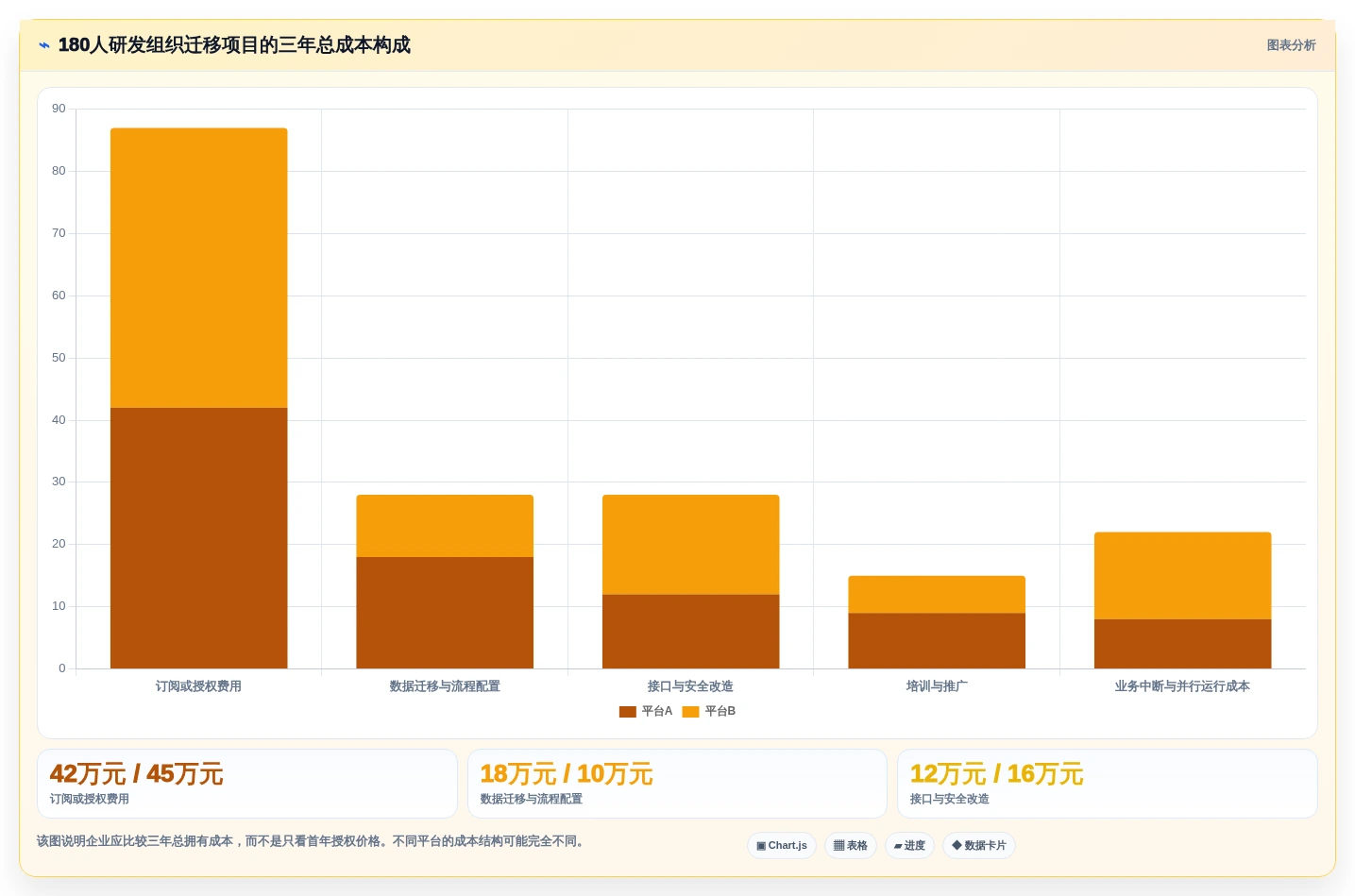The image size is (1355, 896).
Task: Click the y-axis value 90
Action: (59, 109)
